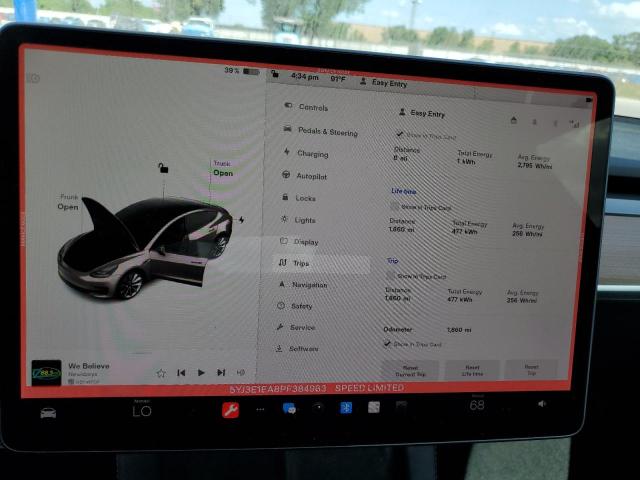
Task: Tap the Reset Trip button
Action: click(x=531, y=370)
